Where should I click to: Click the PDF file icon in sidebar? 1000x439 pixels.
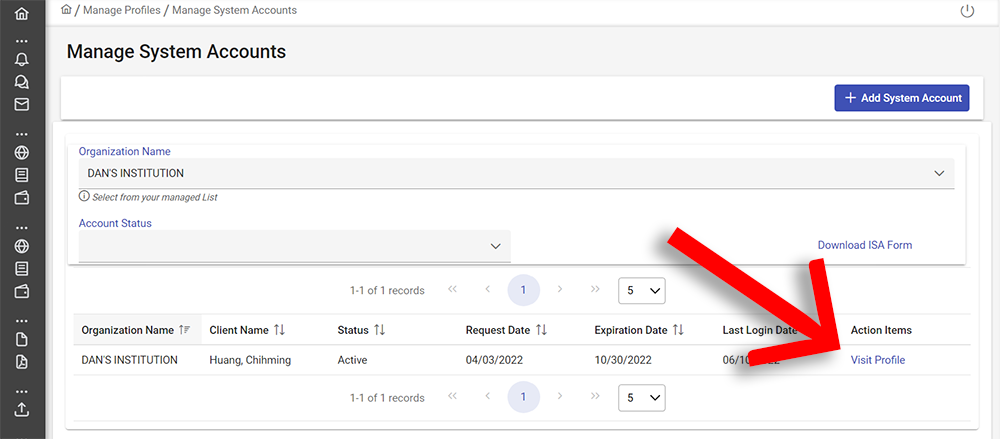tap(22, 361)
